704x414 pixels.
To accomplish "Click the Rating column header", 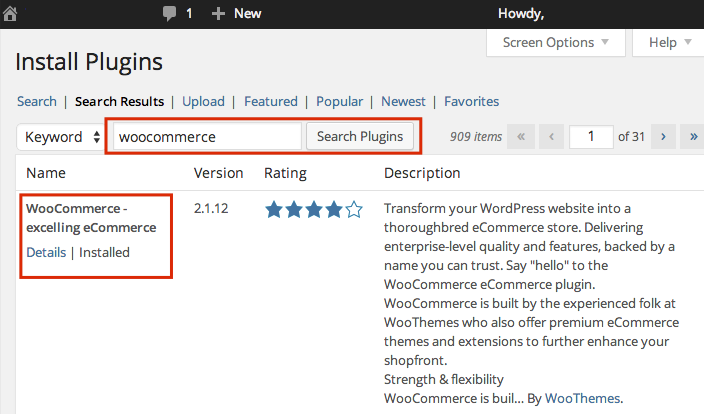I will coord(285,173).
